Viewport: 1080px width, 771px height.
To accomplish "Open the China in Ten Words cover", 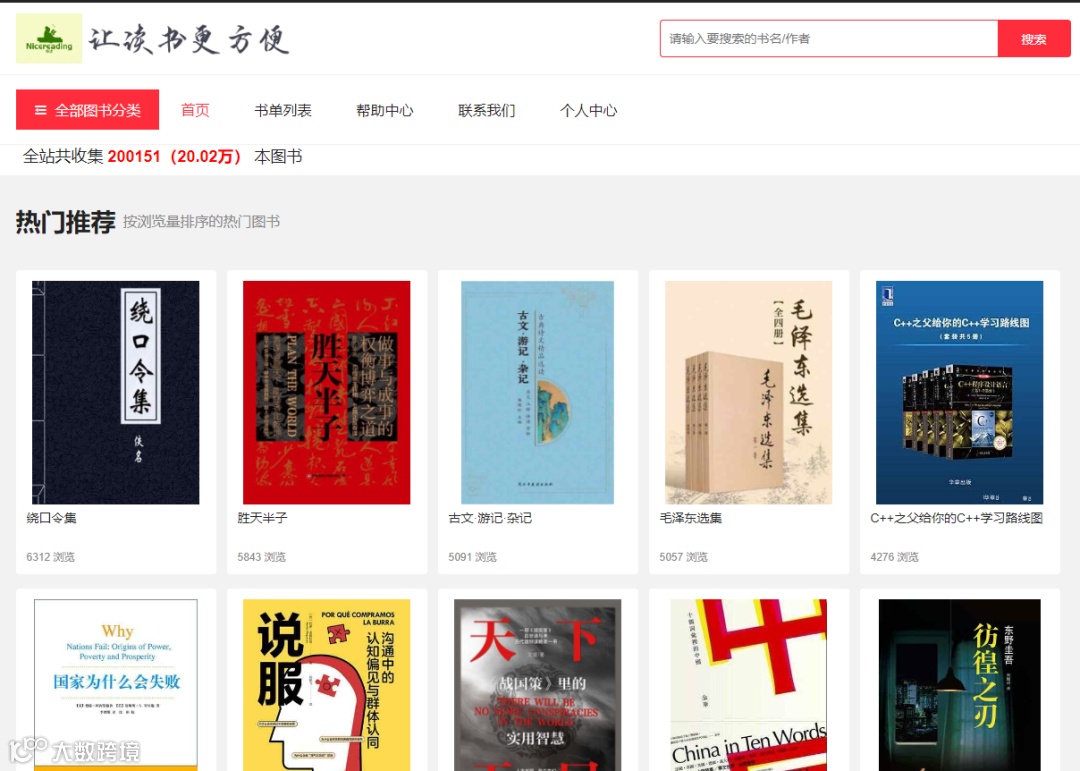I will [x=749, y=685].
